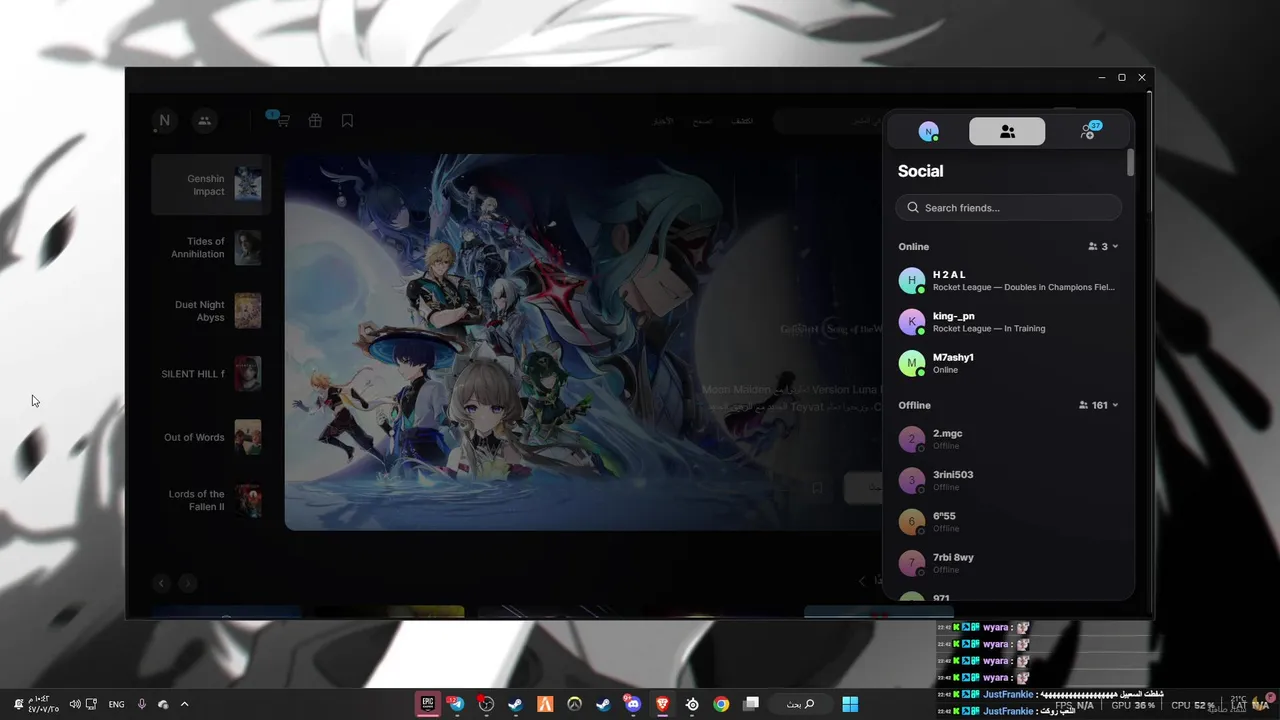The height and width of the screenshot is (720, 1280).
Task: Open friend requests tab with 37 badge
Action: click(1089, 131)
